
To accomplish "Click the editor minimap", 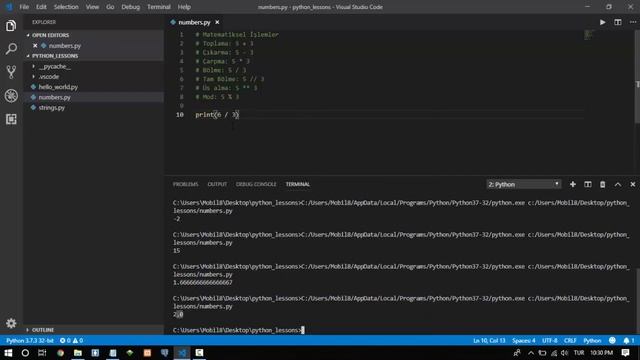I will pyautogui.click(x=589, y=35).
